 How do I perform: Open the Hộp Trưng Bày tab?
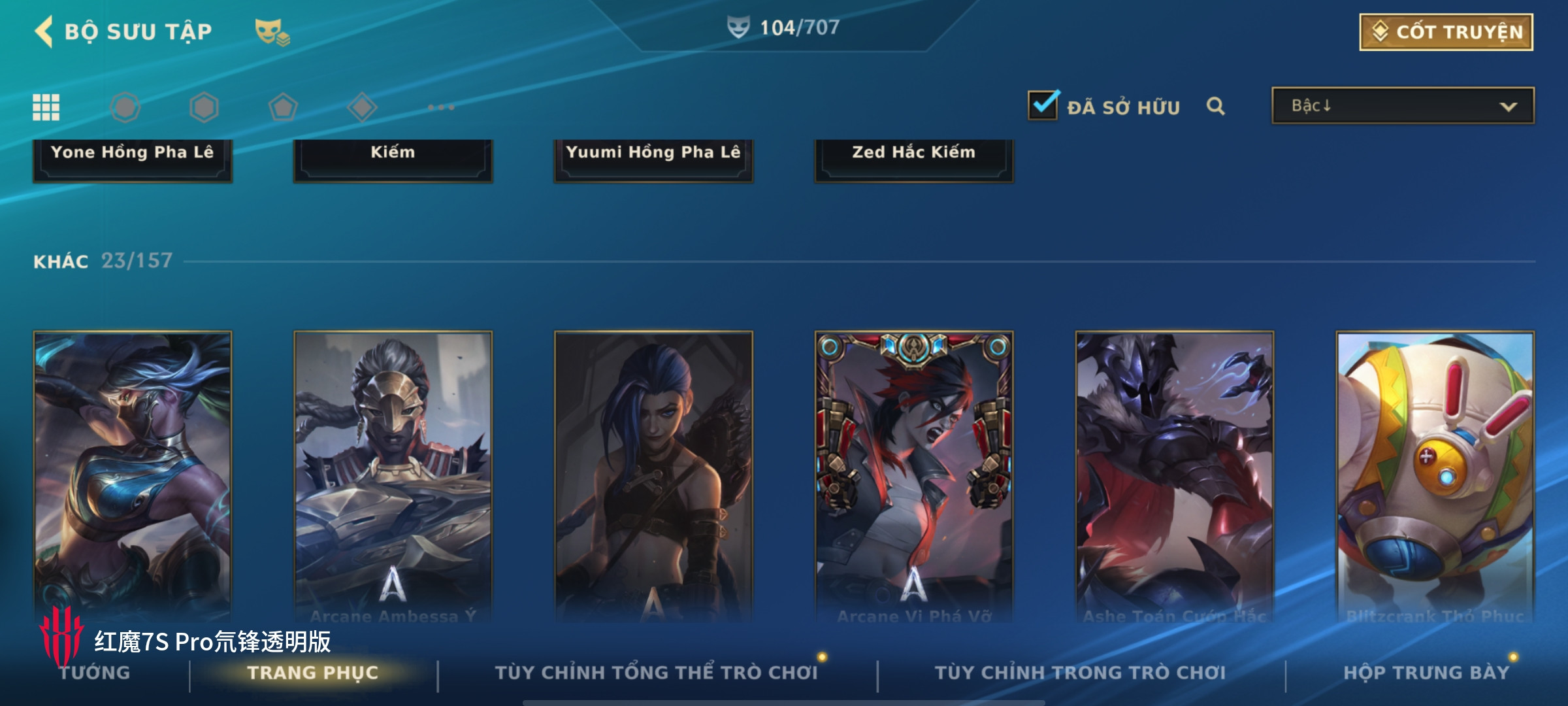click(x=1427, y=673)
